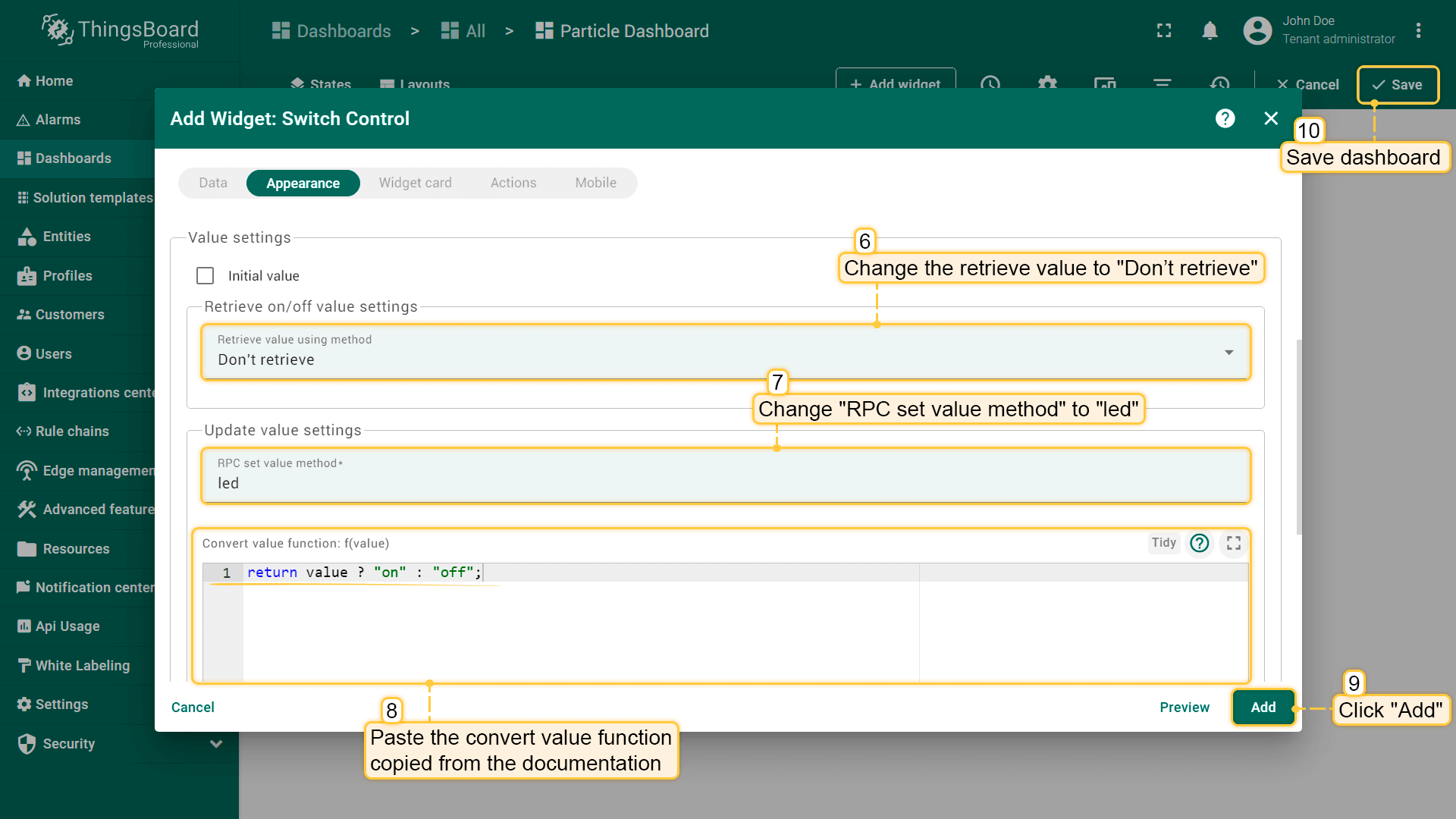1456x819 pixels.
Task: Open the Actions tab
Action: click(513, 183)
